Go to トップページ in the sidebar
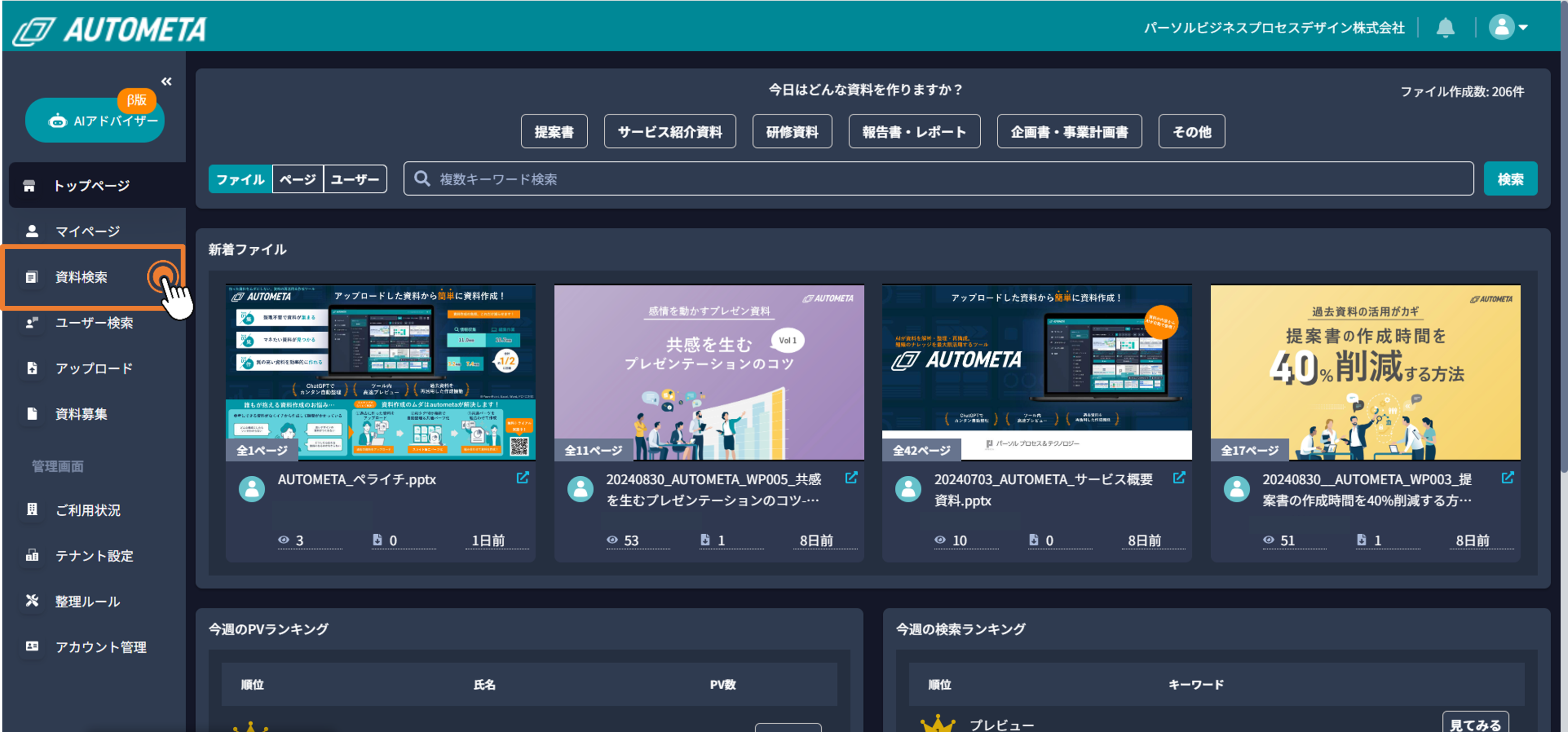This screenshot has height=732, width=1568. click(97, 185)
